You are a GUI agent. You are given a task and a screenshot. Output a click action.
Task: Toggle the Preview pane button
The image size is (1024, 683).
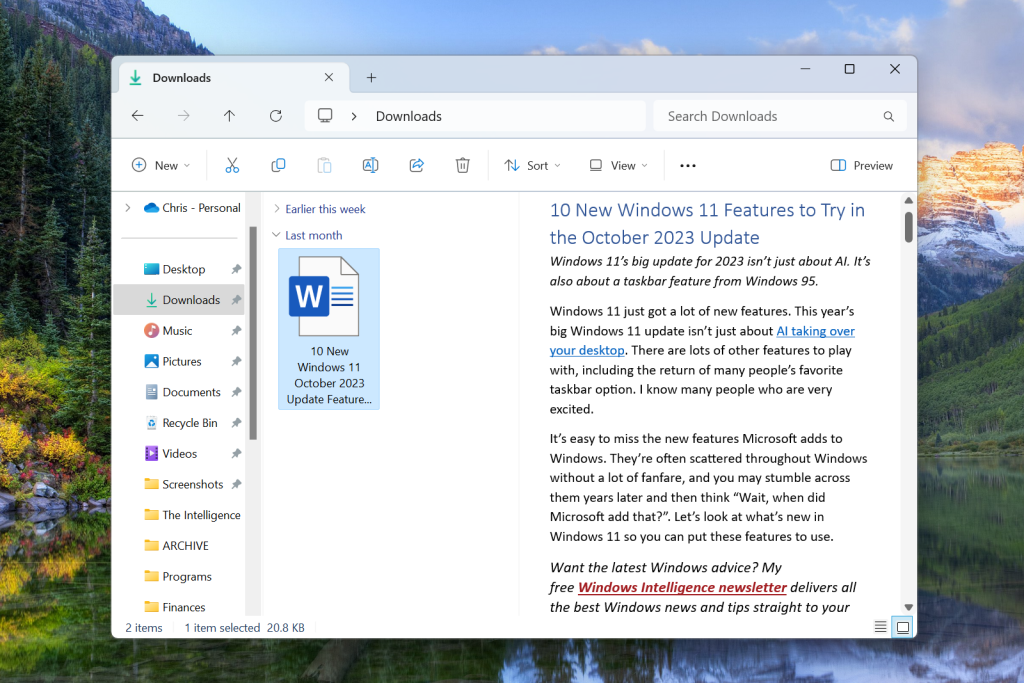(x=861, y=166)
